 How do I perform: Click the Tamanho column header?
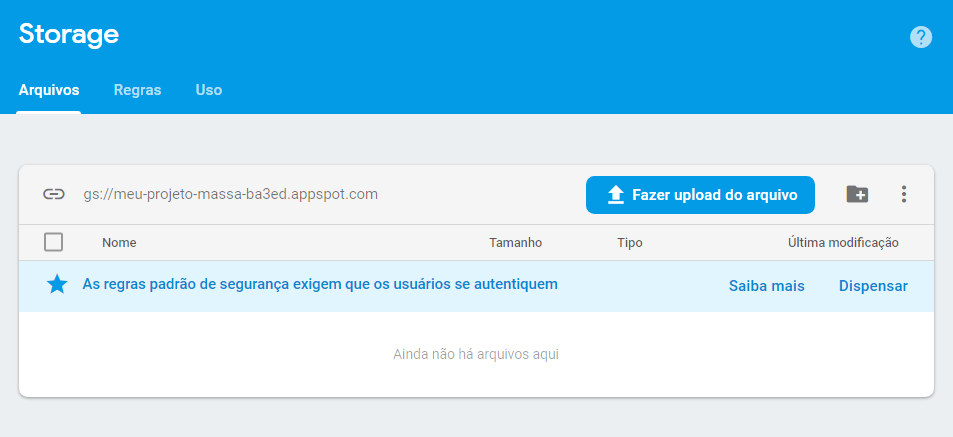[515, 243]
